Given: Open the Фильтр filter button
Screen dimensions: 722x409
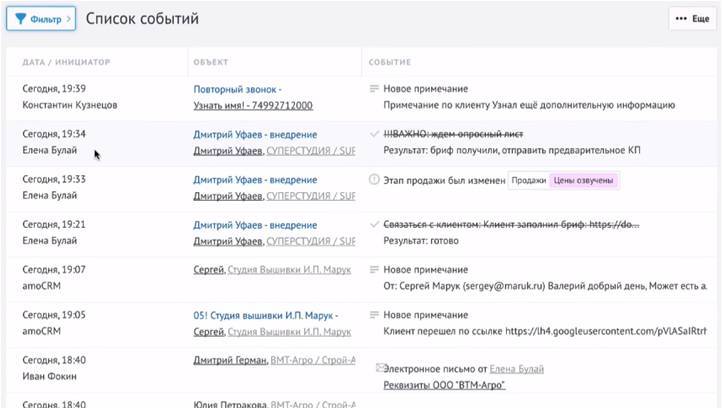Looking at the screenshot, I should click(x=40, y=19).
